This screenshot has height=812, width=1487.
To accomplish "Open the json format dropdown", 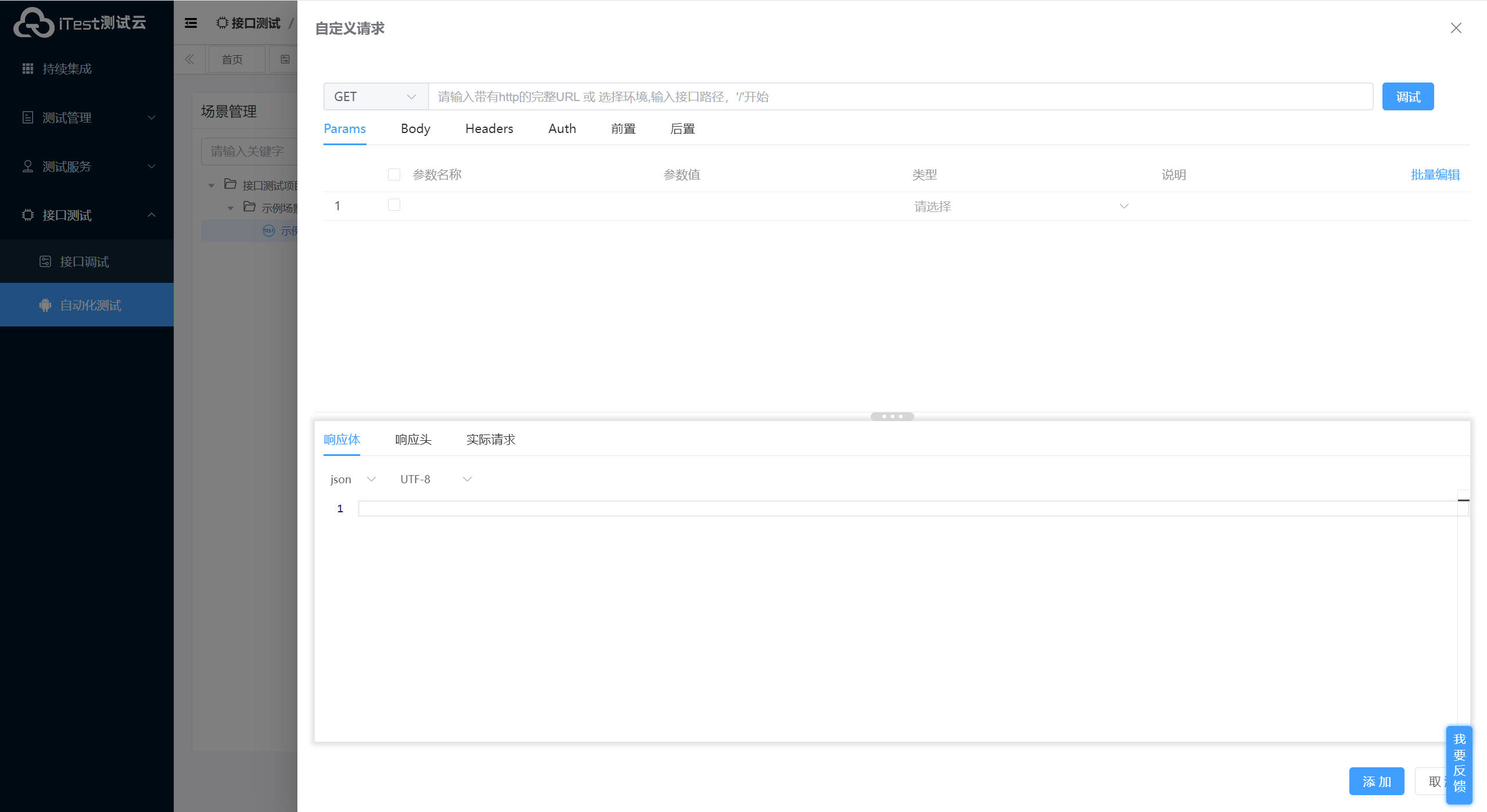I will 353,479.
